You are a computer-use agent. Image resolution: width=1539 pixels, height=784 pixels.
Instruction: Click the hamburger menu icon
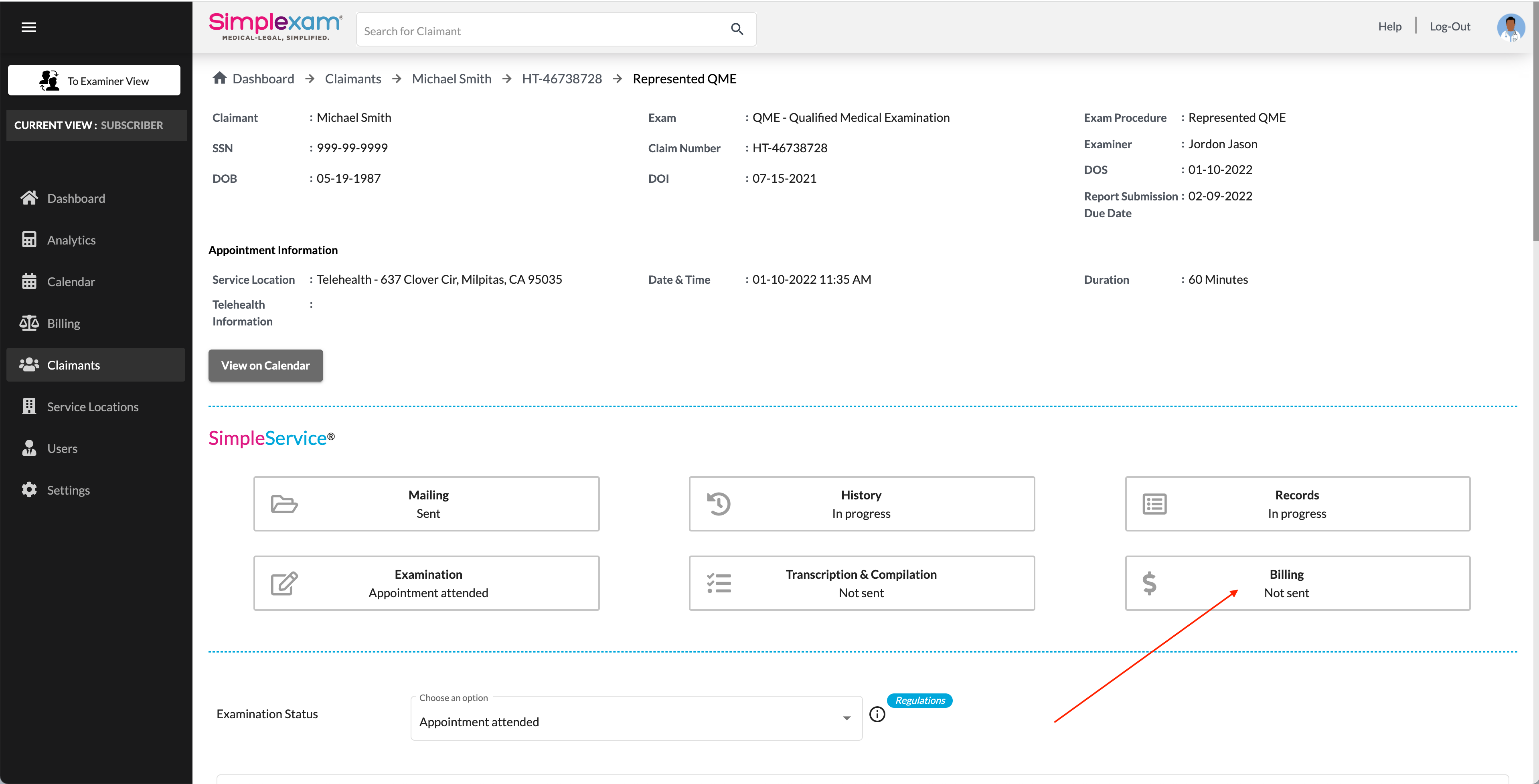click(29, 28)
